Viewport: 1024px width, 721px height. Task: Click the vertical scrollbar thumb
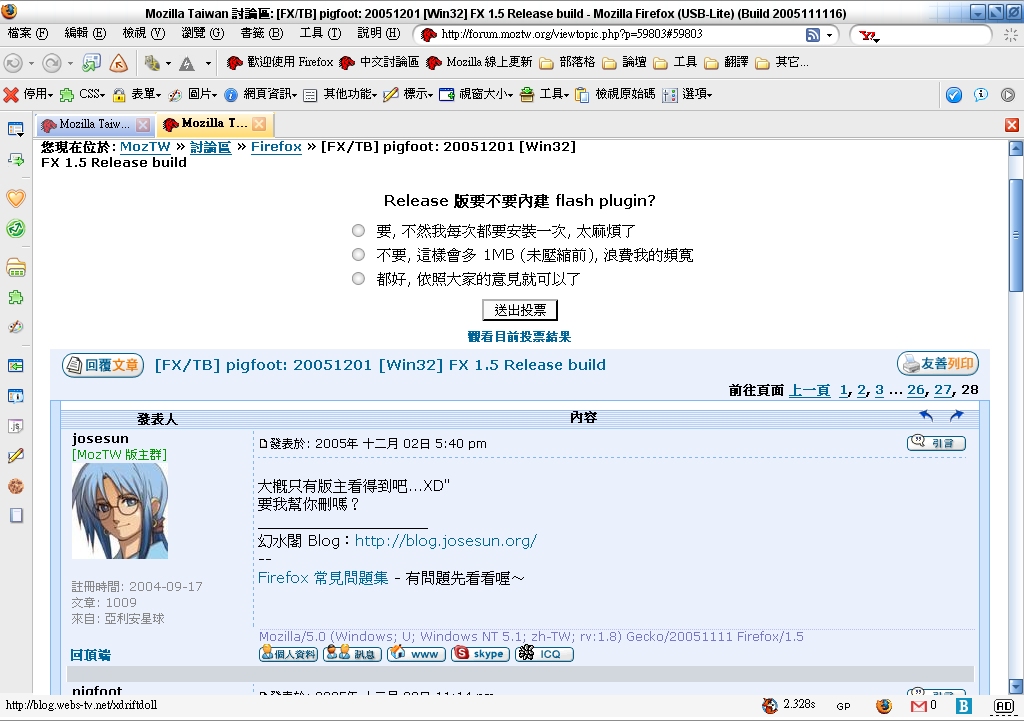coord(1016,234)
